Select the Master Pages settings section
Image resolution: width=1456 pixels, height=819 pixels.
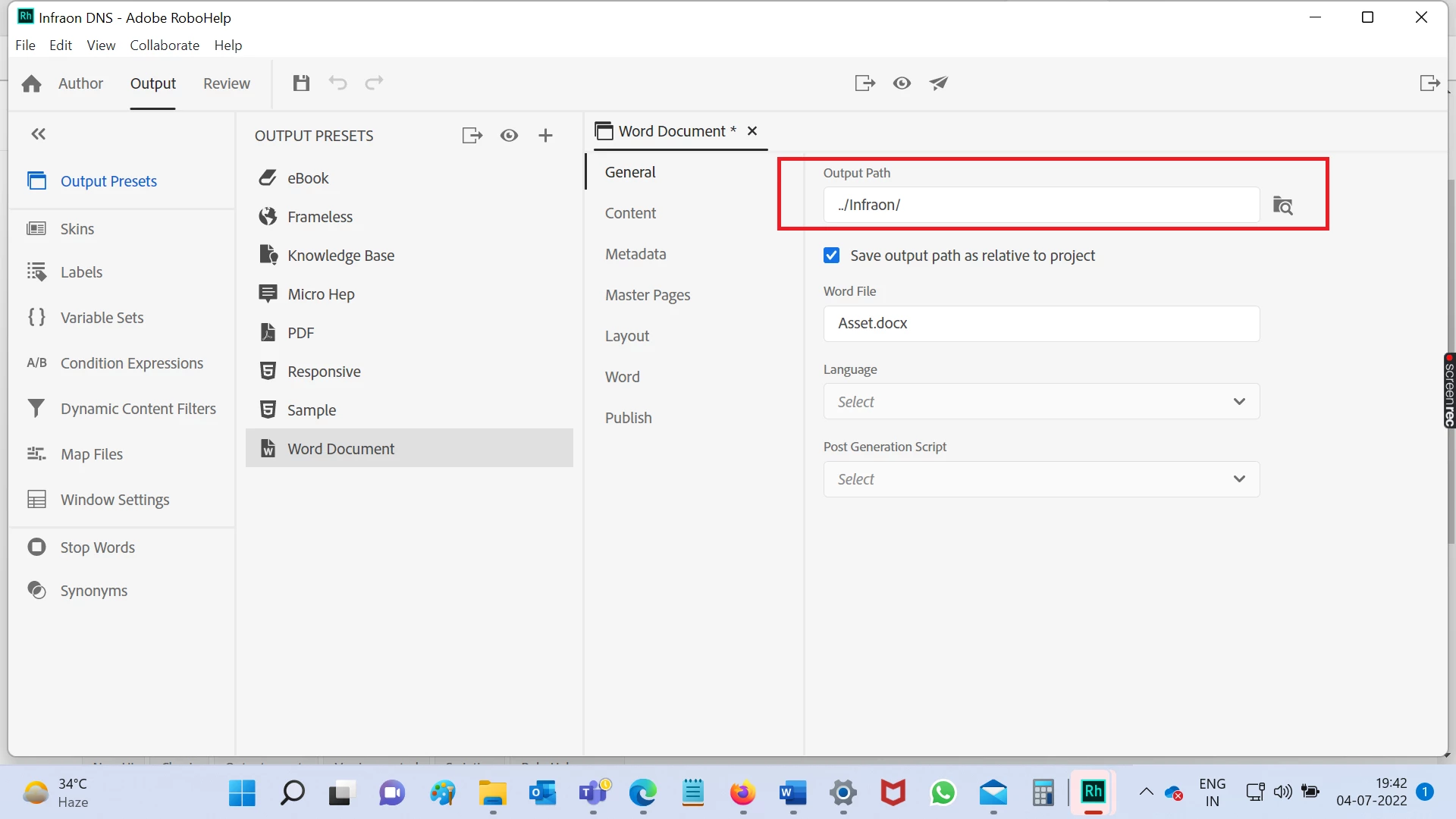[648, 295]
